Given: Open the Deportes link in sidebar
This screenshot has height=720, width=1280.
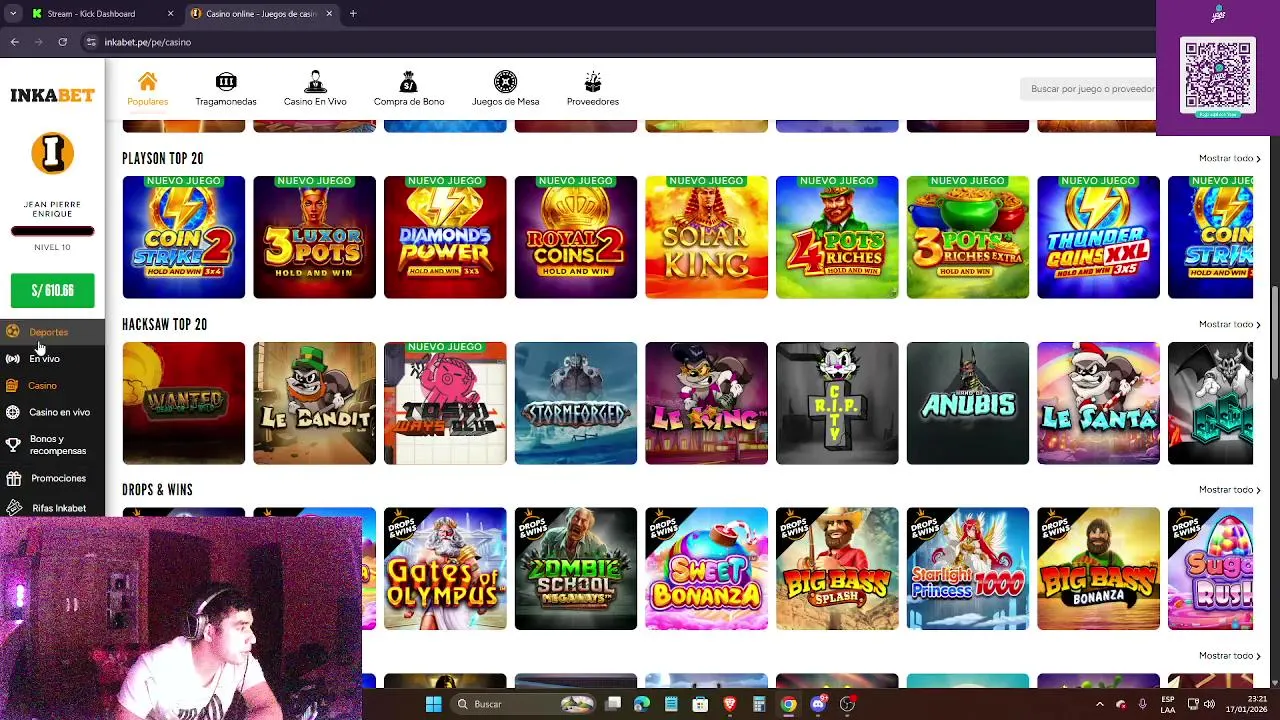Looking at the screenshot, I should click(x=49, y=332).
